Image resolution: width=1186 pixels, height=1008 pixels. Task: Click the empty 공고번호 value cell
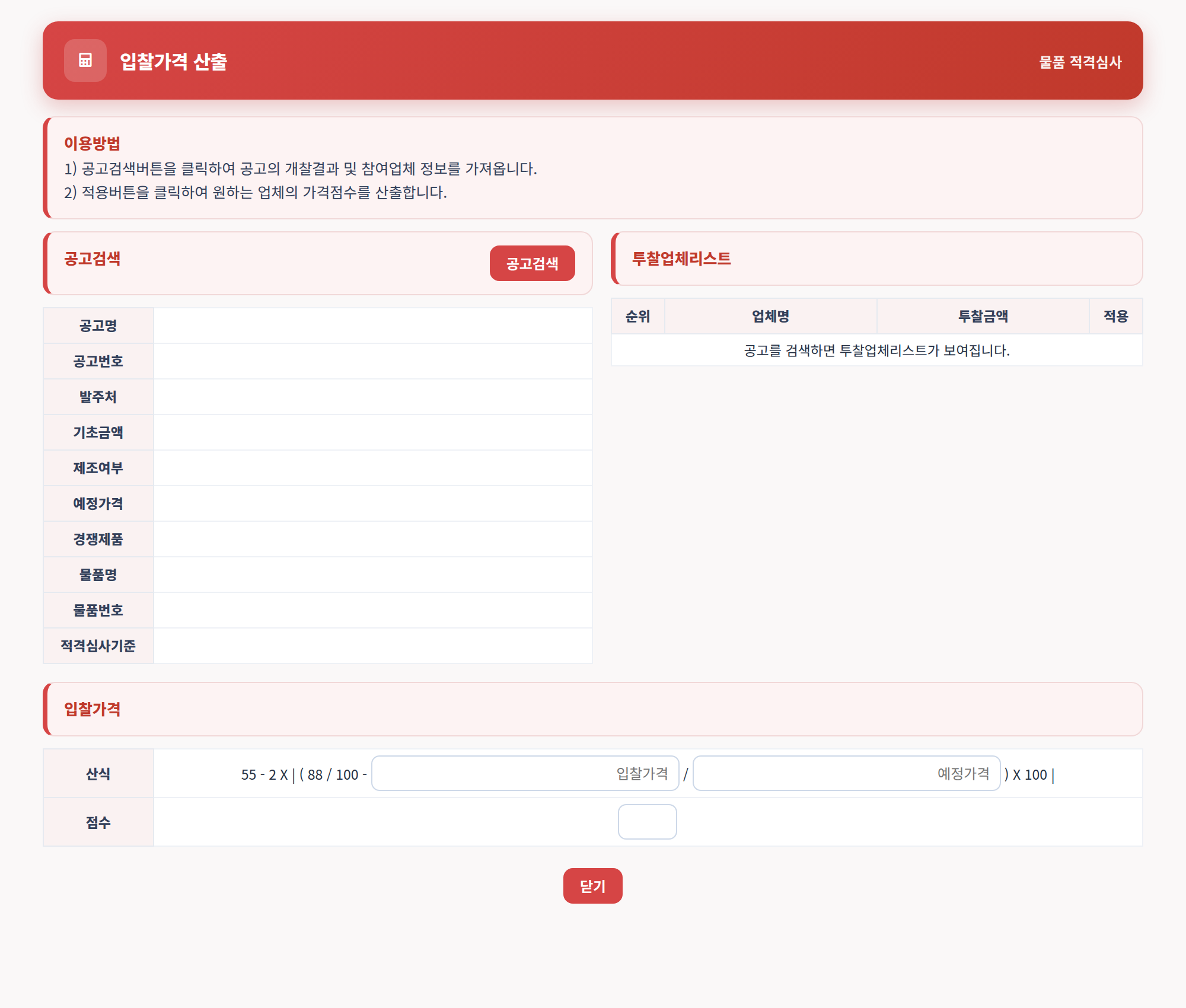pos(373,361)
